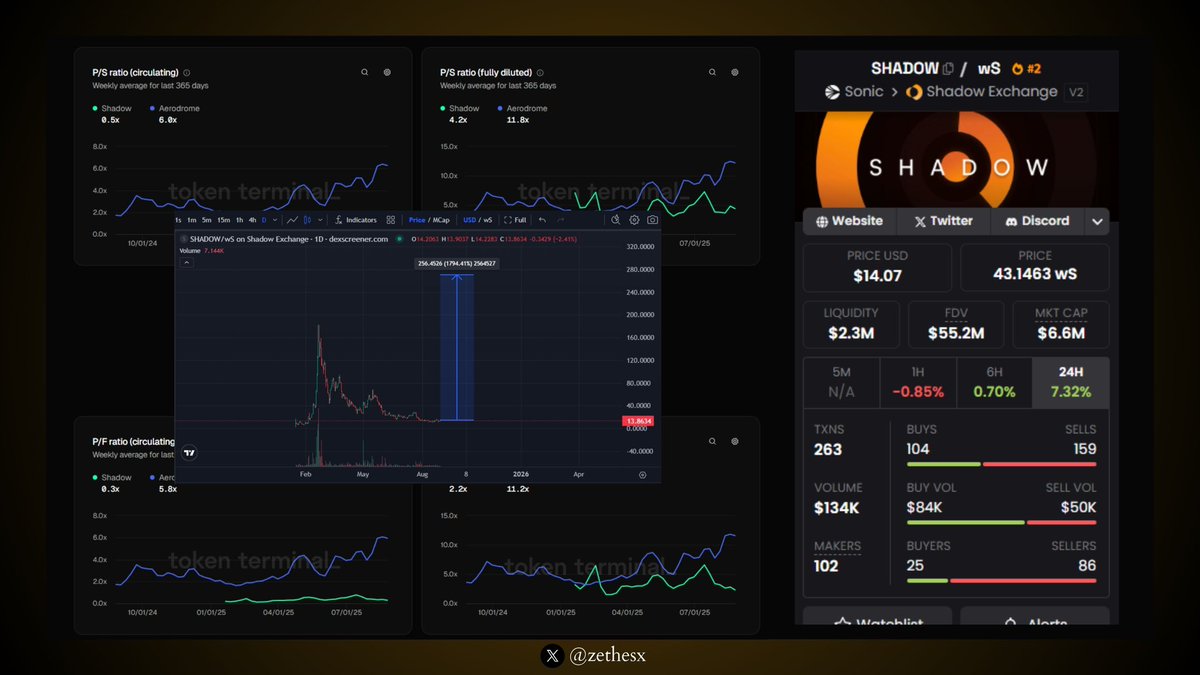Settings icon on P/S ratio (fully diluted) card
This screenshot has width=1200, height=675.
pyautogui.click(x=735, y=72)
